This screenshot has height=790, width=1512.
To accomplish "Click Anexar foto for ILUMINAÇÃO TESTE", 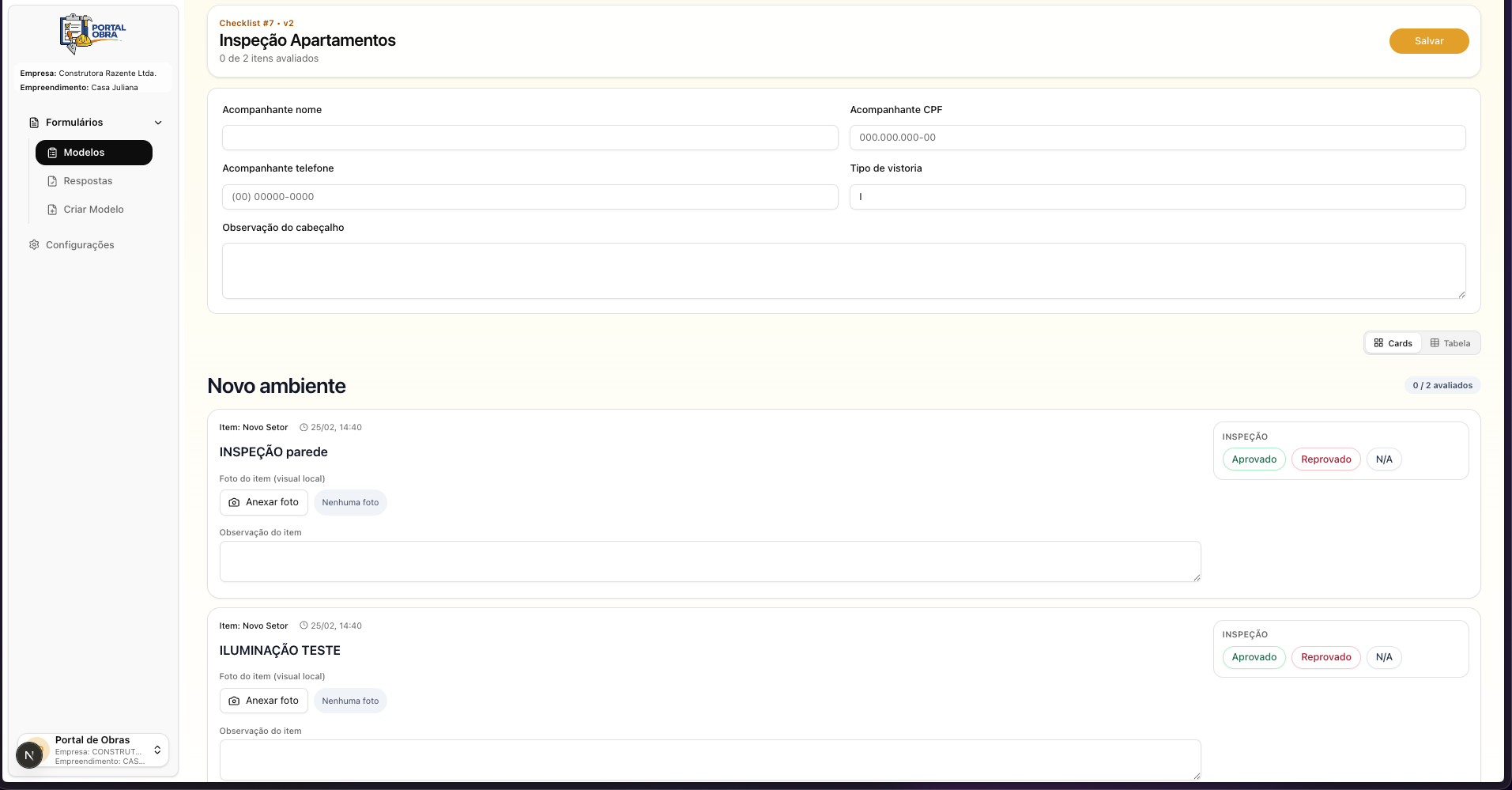I will click(264, 701).
